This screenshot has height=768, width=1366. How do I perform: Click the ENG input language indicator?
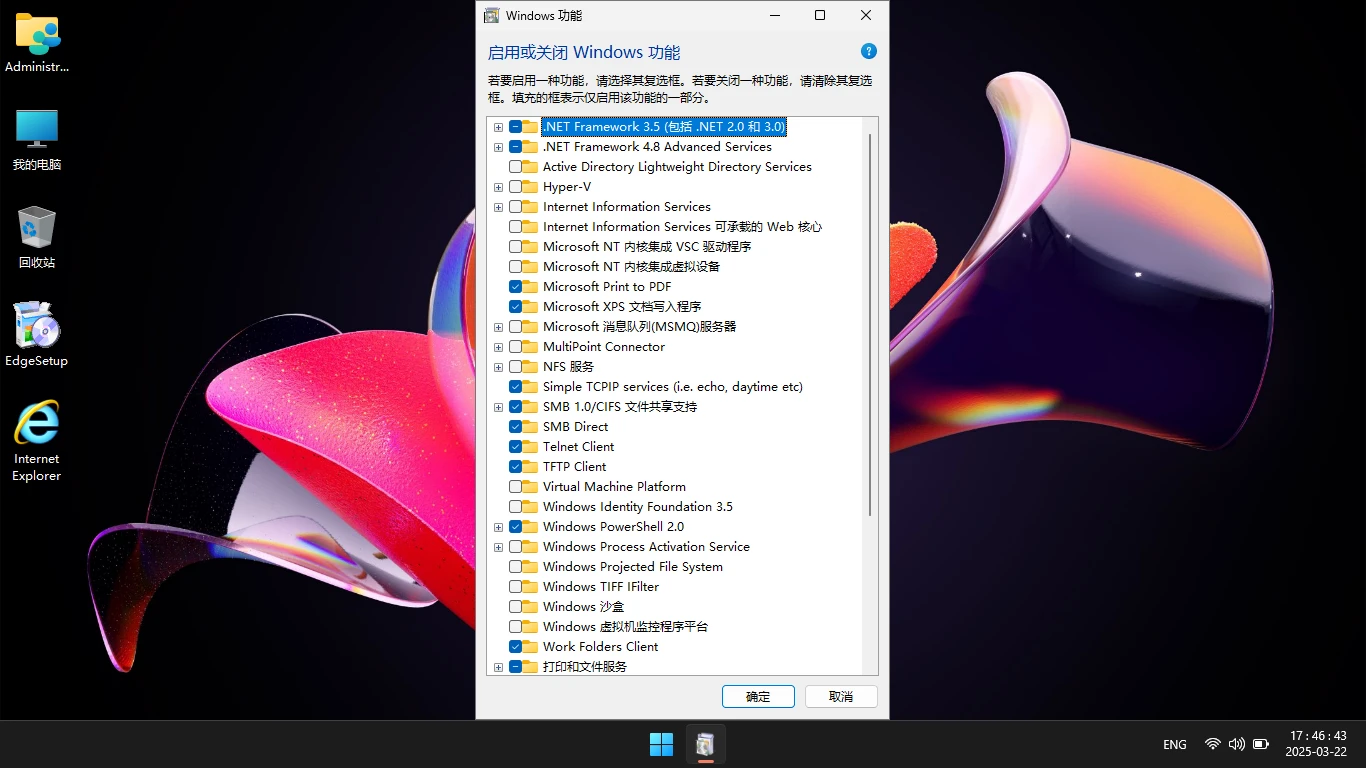click(1175, 744)
